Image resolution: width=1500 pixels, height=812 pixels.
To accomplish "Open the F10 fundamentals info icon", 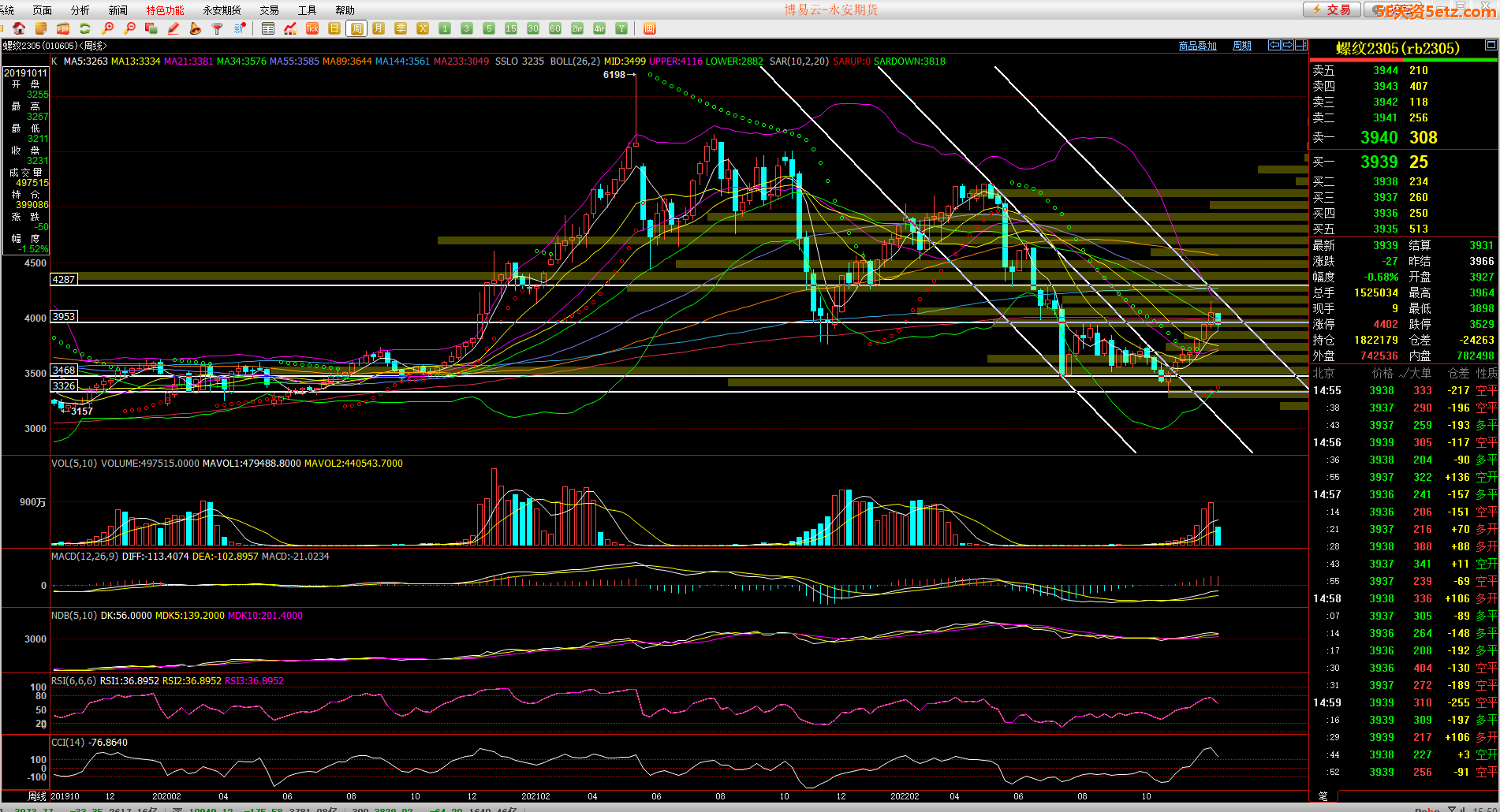I will [62, 28].
